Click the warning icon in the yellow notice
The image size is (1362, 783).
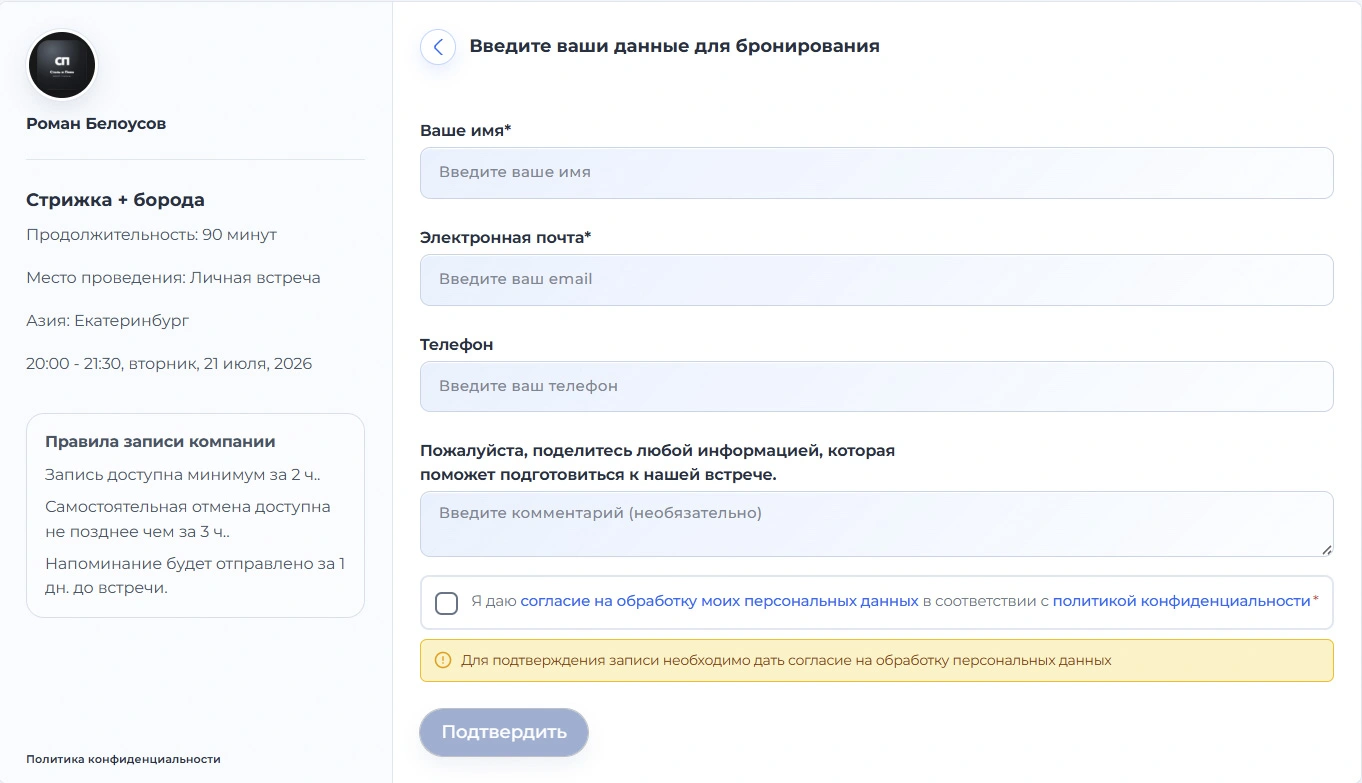click(x=443, y=660)
